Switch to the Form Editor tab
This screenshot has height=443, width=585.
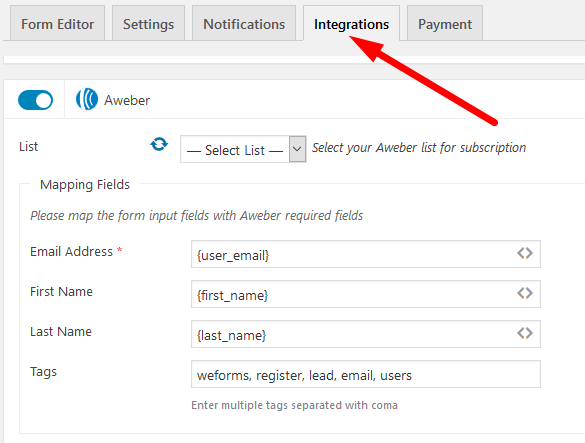[57, 23]
